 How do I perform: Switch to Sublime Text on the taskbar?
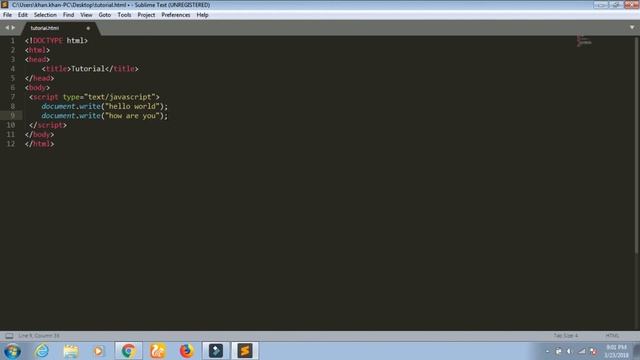click(245, 351)
